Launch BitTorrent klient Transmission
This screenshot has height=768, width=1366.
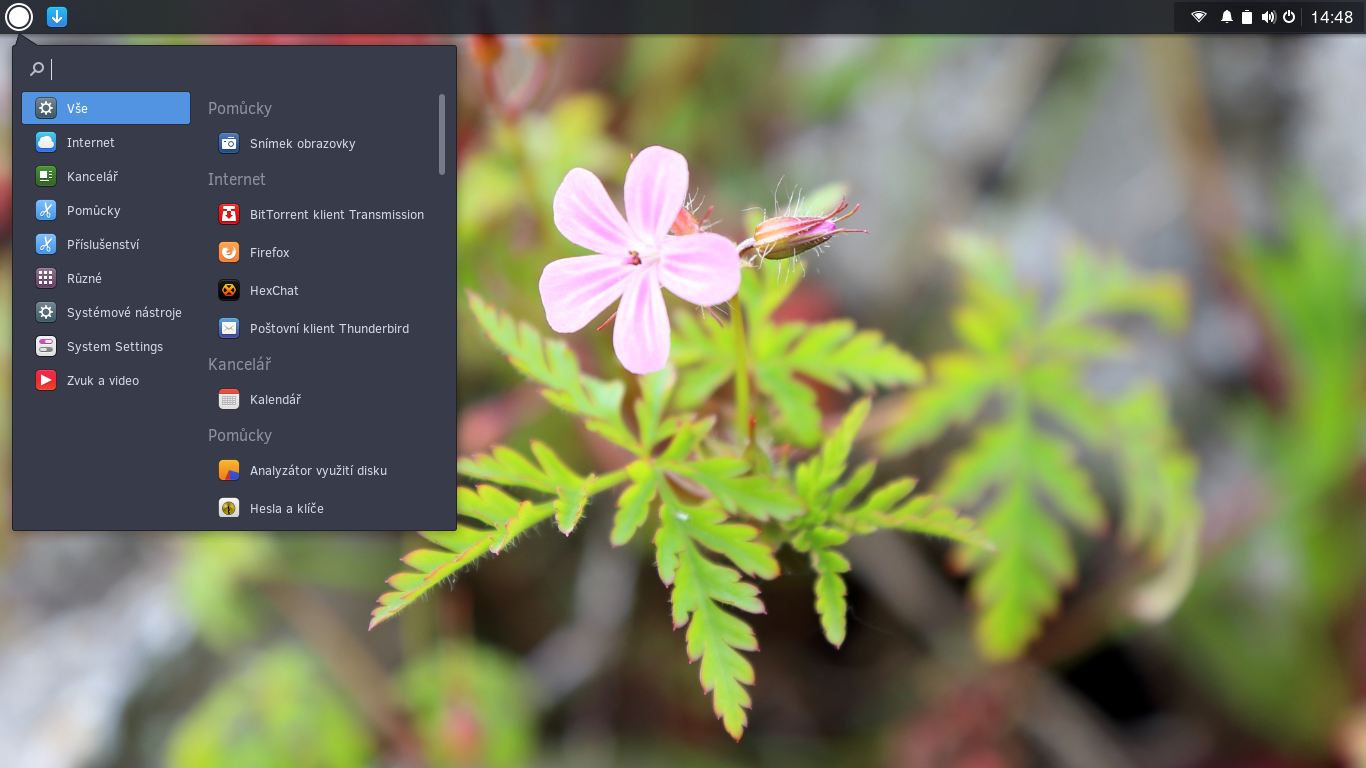click(x=320, y=214)
